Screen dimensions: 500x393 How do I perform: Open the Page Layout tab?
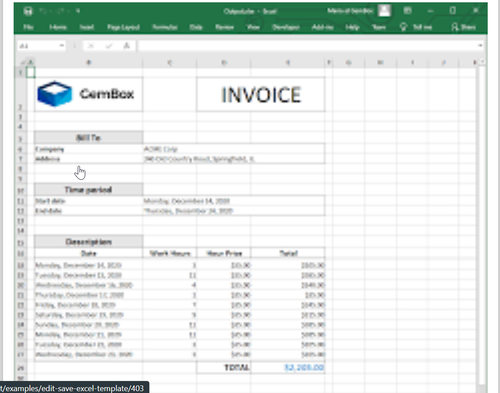click(123, 27)
